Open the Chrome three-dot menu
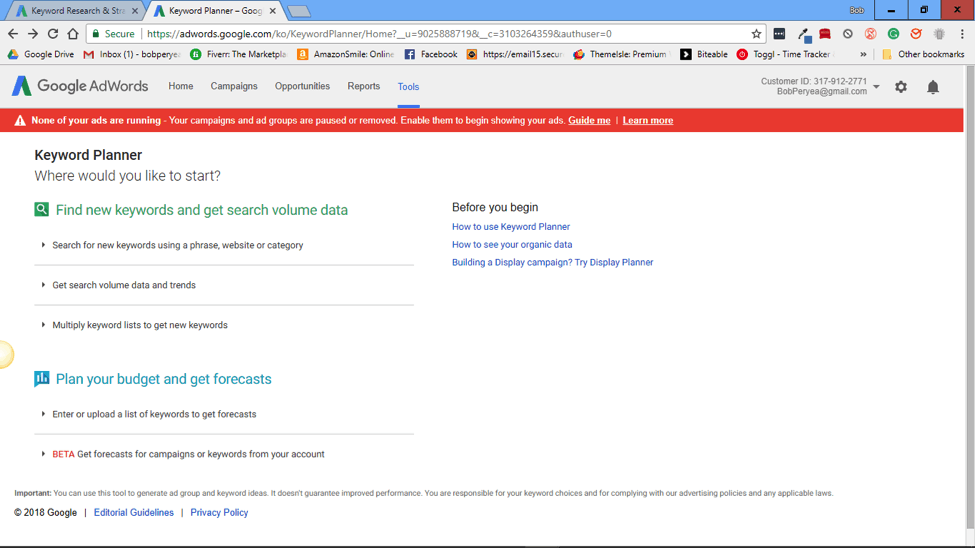This screenshot has height=548, width=975. coord(962,34)
